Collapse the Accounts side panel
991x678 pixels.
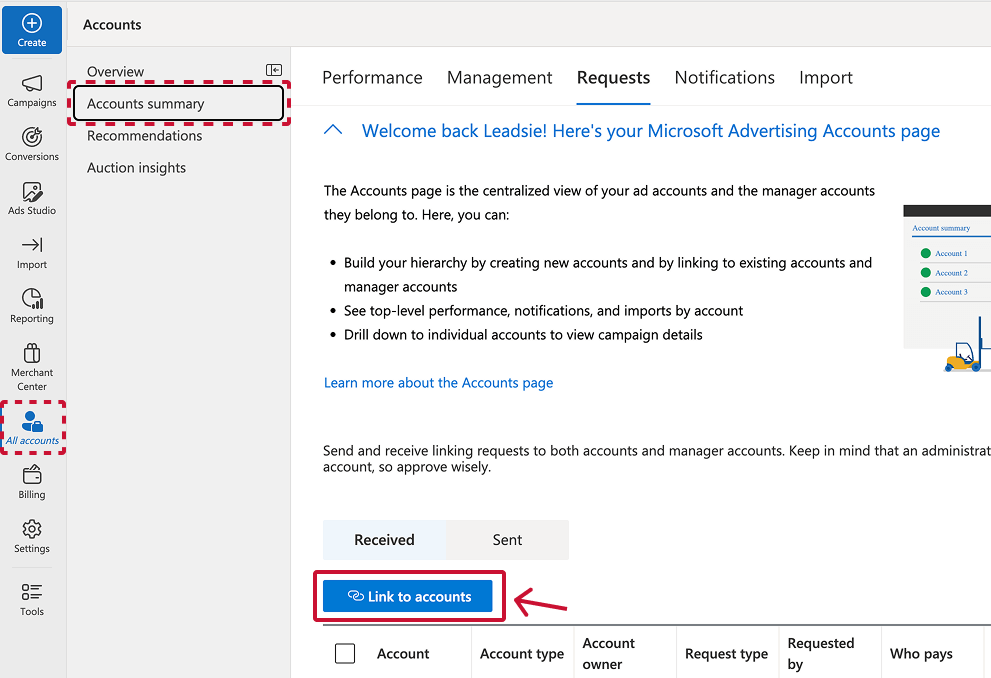pos(274,70)
